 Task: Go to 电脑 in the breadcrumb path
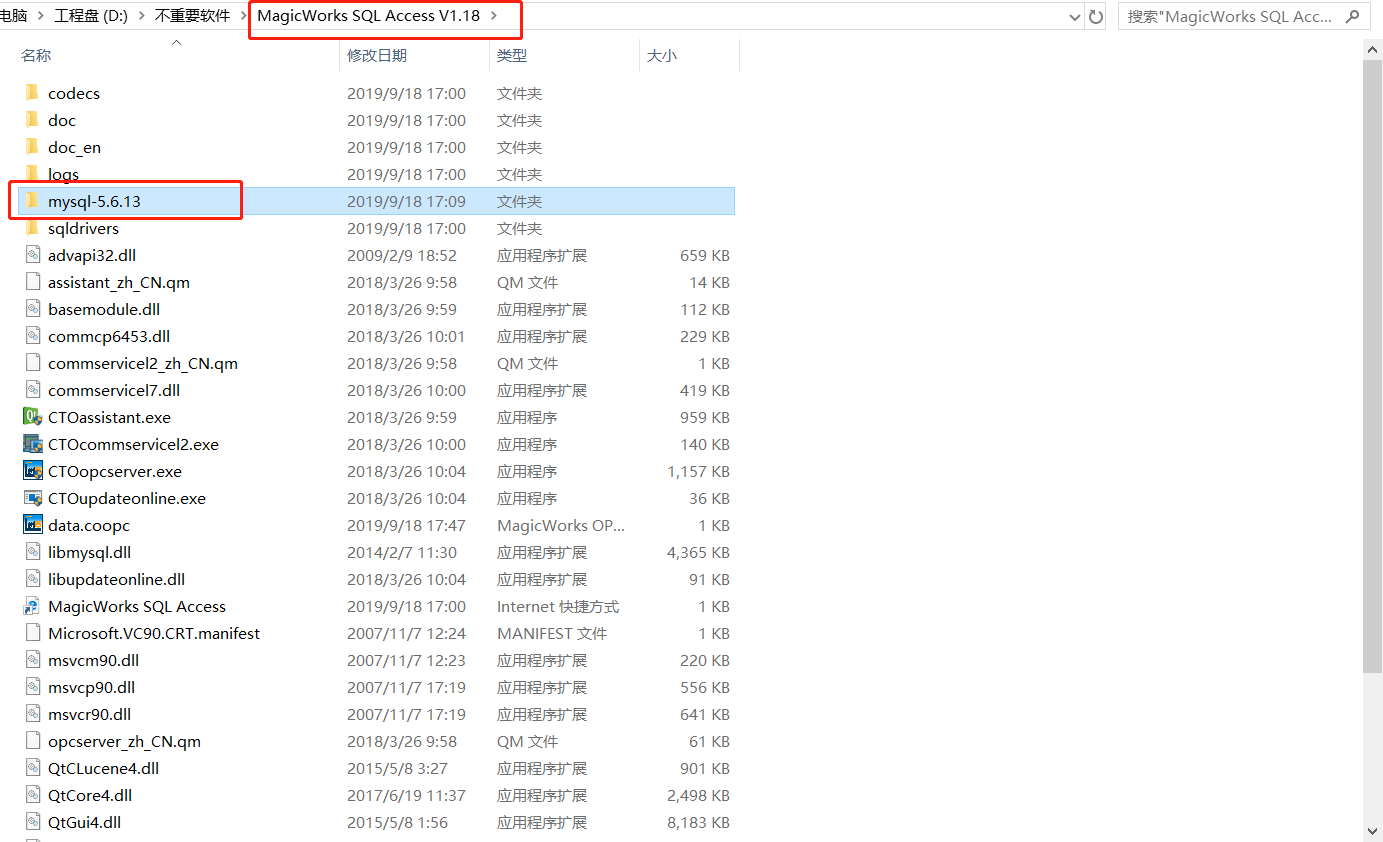coord(13,15)
